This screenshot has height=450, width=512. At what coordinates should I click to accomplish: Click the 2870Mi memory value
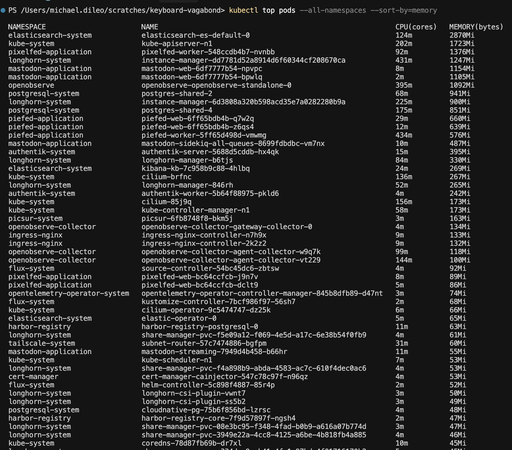pyautogui.click(x=462, y=35)
